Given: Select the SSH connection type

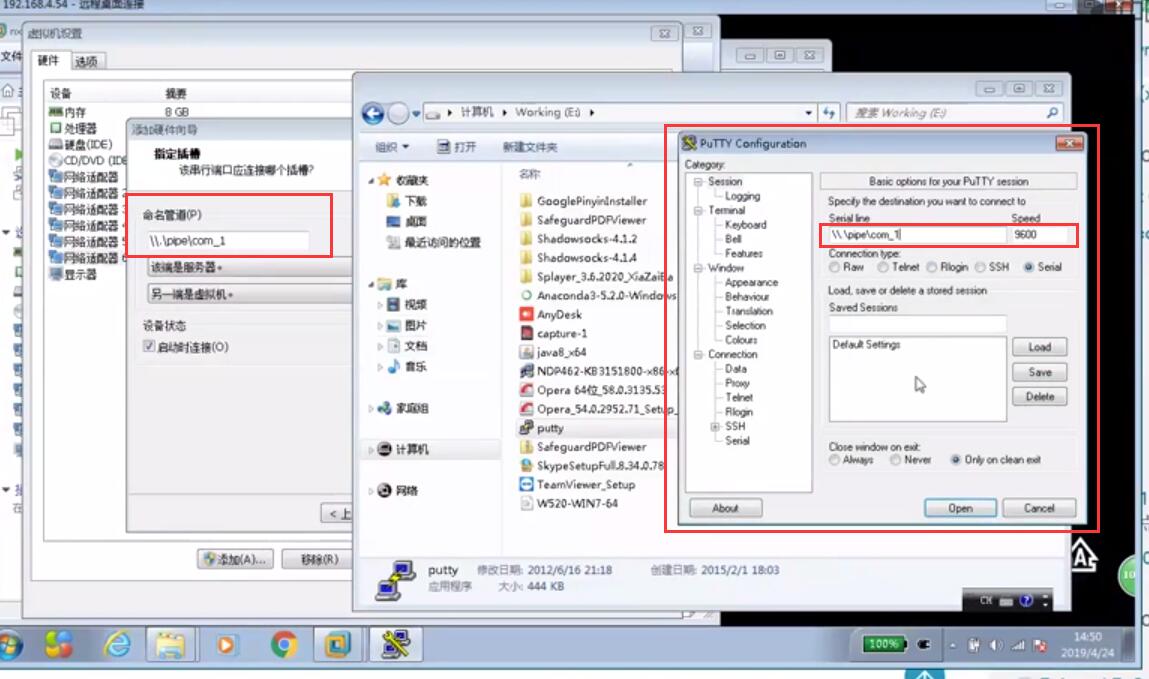Looking at the screenshot, I should pos(980,267).
